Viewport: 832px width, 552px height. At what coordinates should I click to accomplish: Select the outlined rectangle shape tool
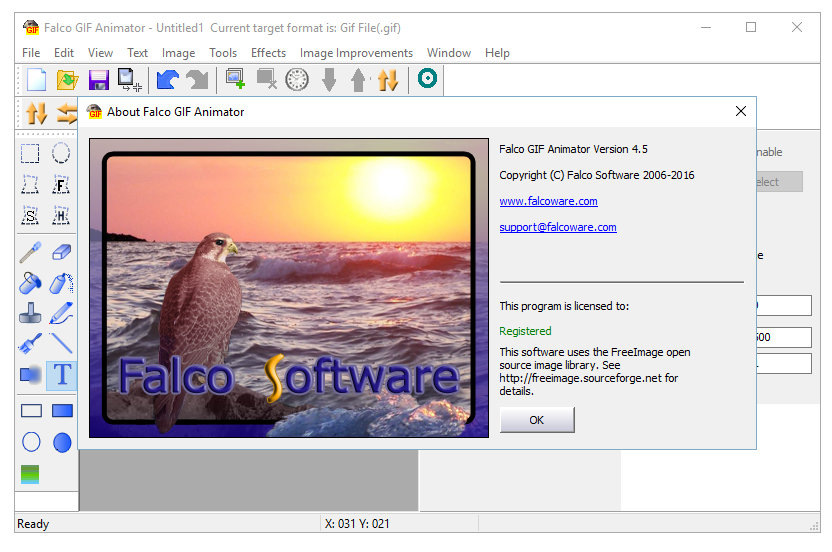pos(31,411)
